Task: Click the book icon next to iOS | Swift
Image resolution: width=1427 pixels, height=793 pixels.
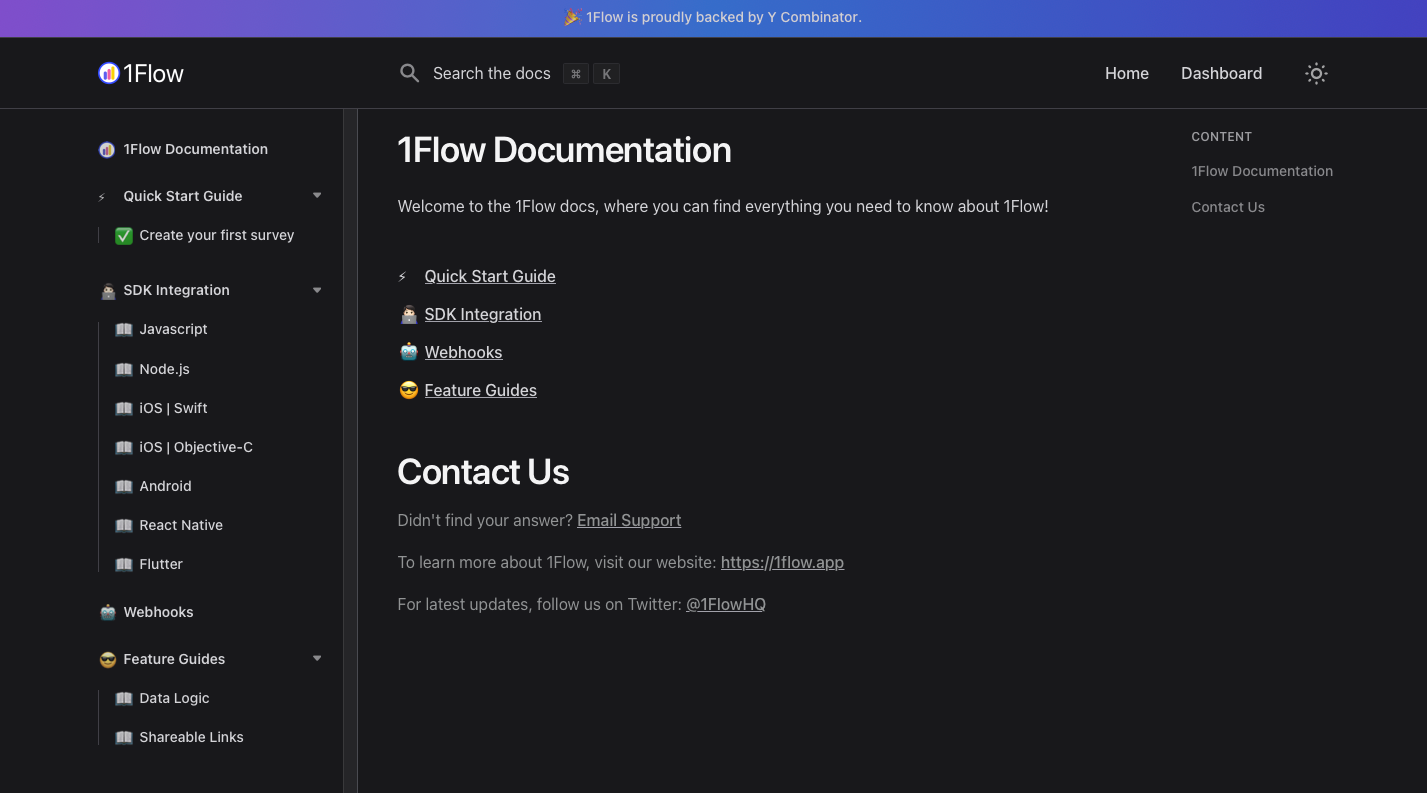Action: tap(124, 409)
